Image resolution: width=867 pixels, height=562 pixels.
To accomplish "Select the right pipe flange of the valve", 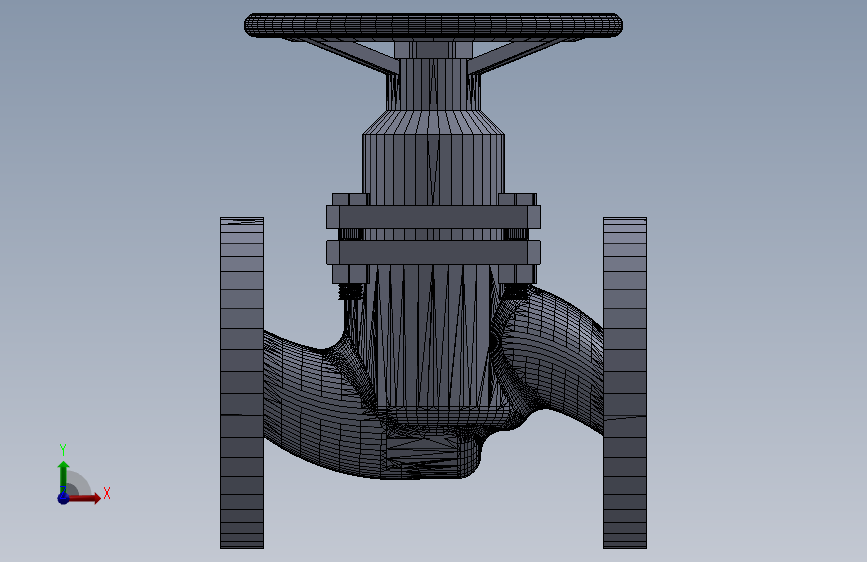I will [625, 383].
